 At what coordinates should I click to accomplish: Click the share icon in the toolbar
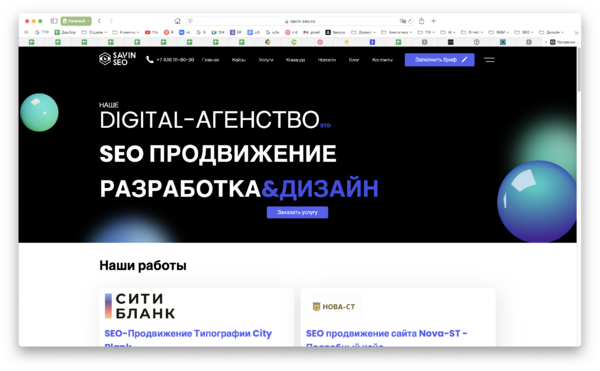[x=421, y=21]
